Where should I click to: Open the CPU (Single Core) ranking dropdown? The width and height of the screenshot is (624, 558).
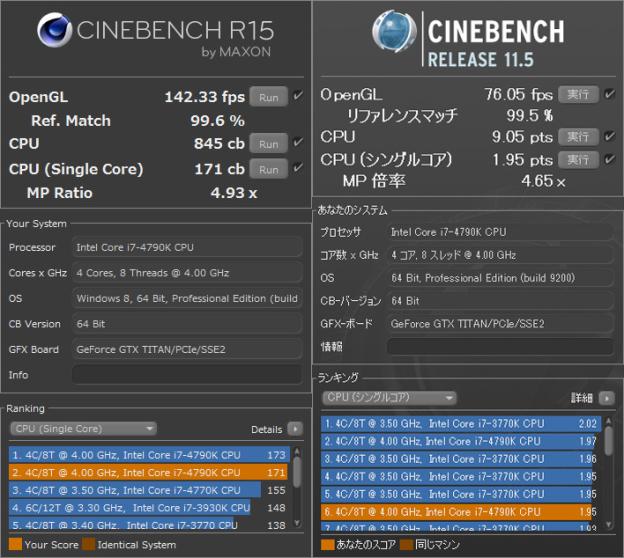click(x=83, y=429)
